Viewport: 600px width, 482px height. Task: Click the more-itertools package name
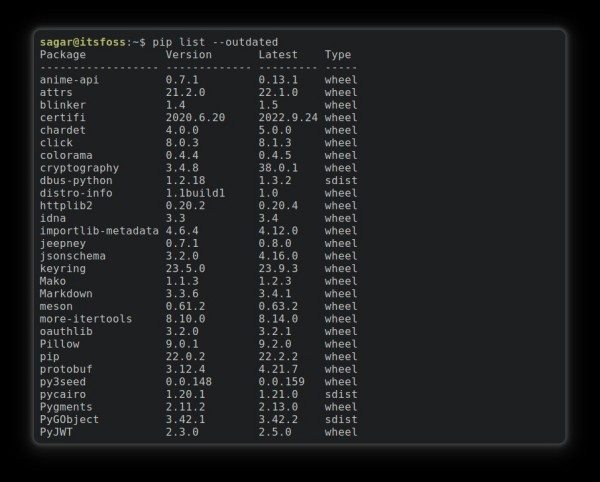click(x=85, y=319)
